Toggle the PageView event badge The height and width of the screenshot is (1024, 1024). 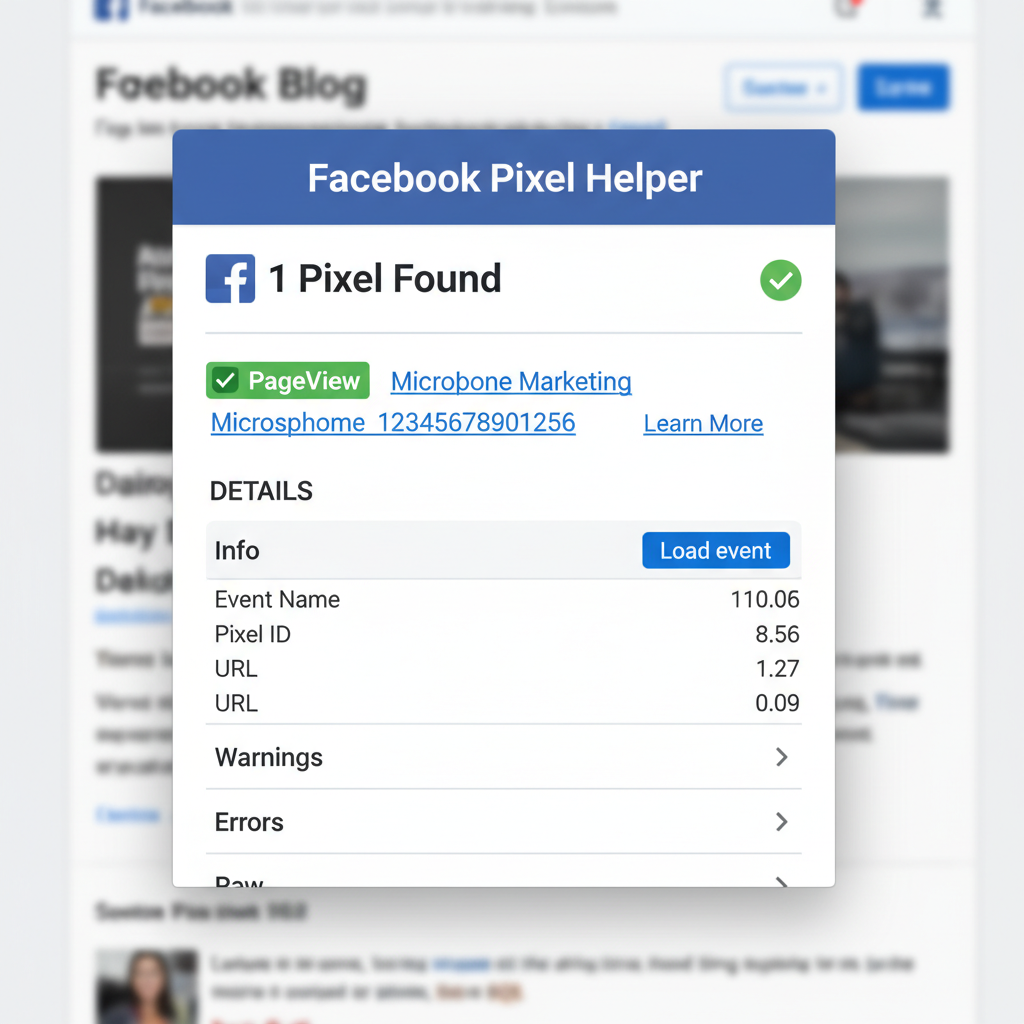point(287,380)
